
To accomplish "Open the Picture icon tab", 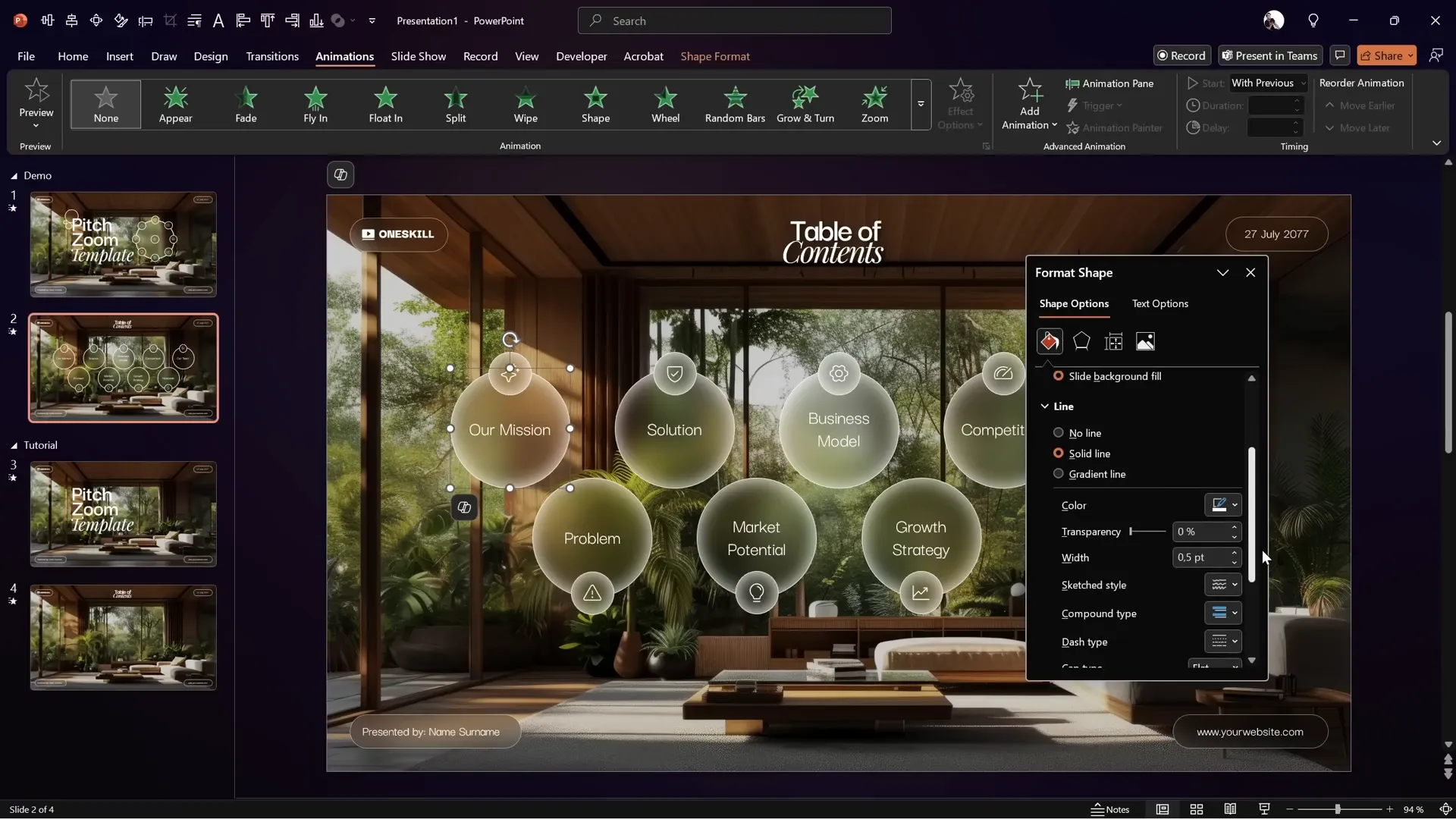I will [x=1145, y=342].
